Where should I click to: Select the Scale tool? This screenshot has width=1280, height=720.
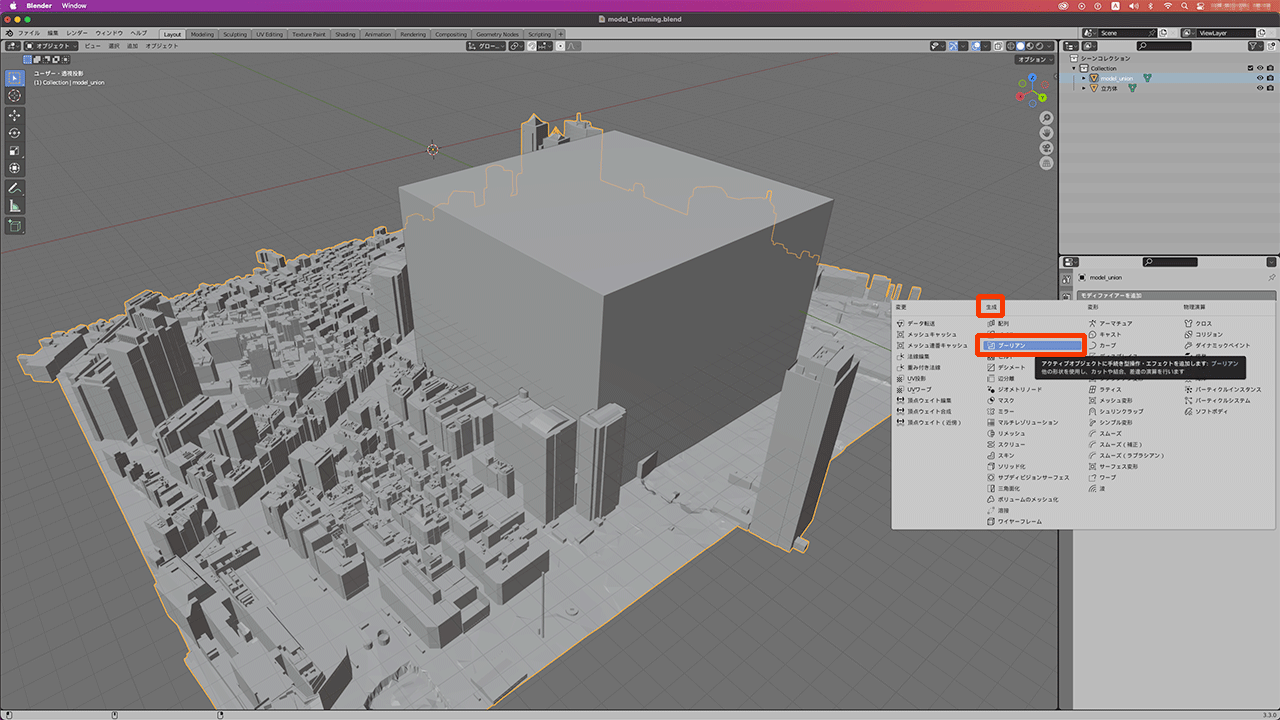coord(15,151)
